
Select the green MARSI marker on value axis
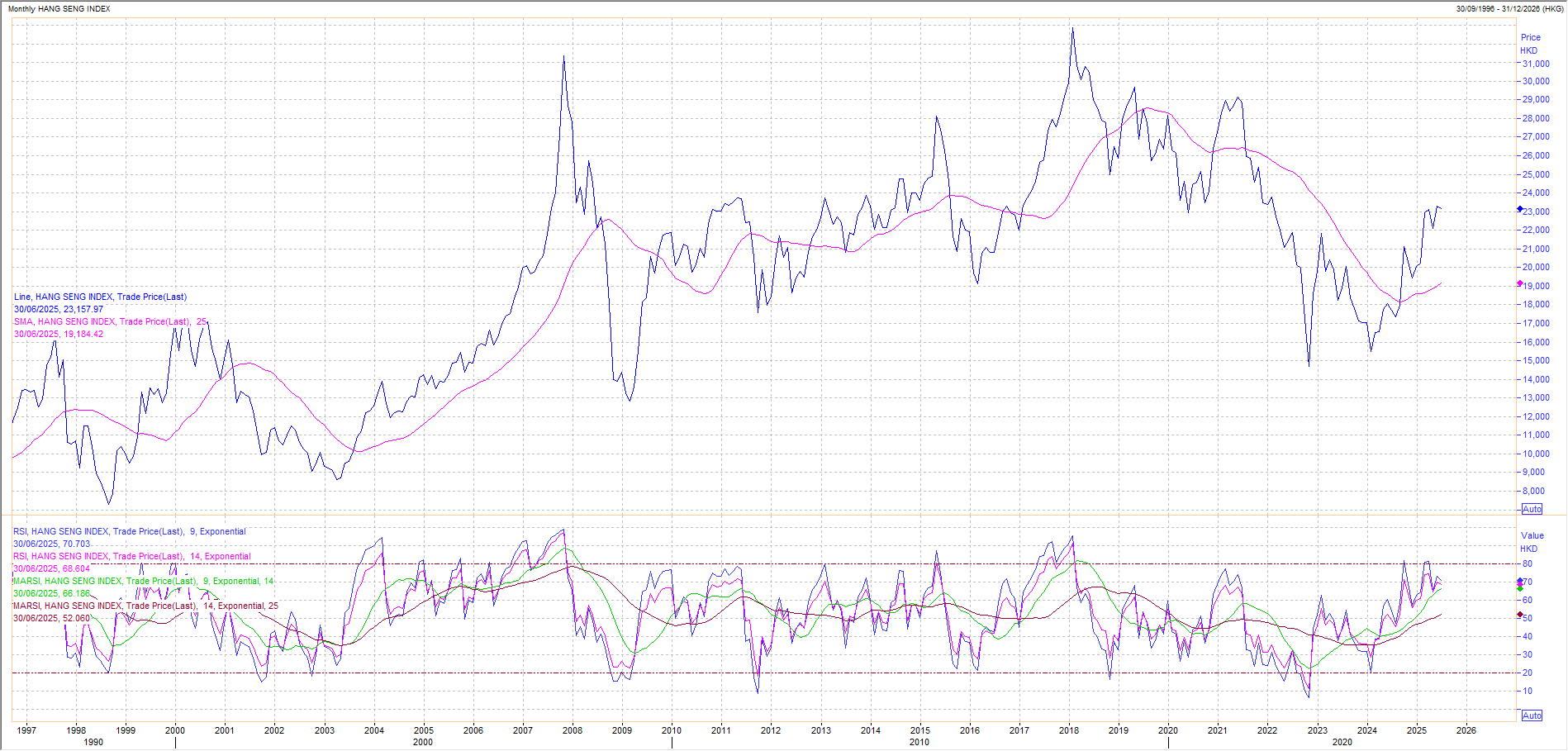[1520, 589]
